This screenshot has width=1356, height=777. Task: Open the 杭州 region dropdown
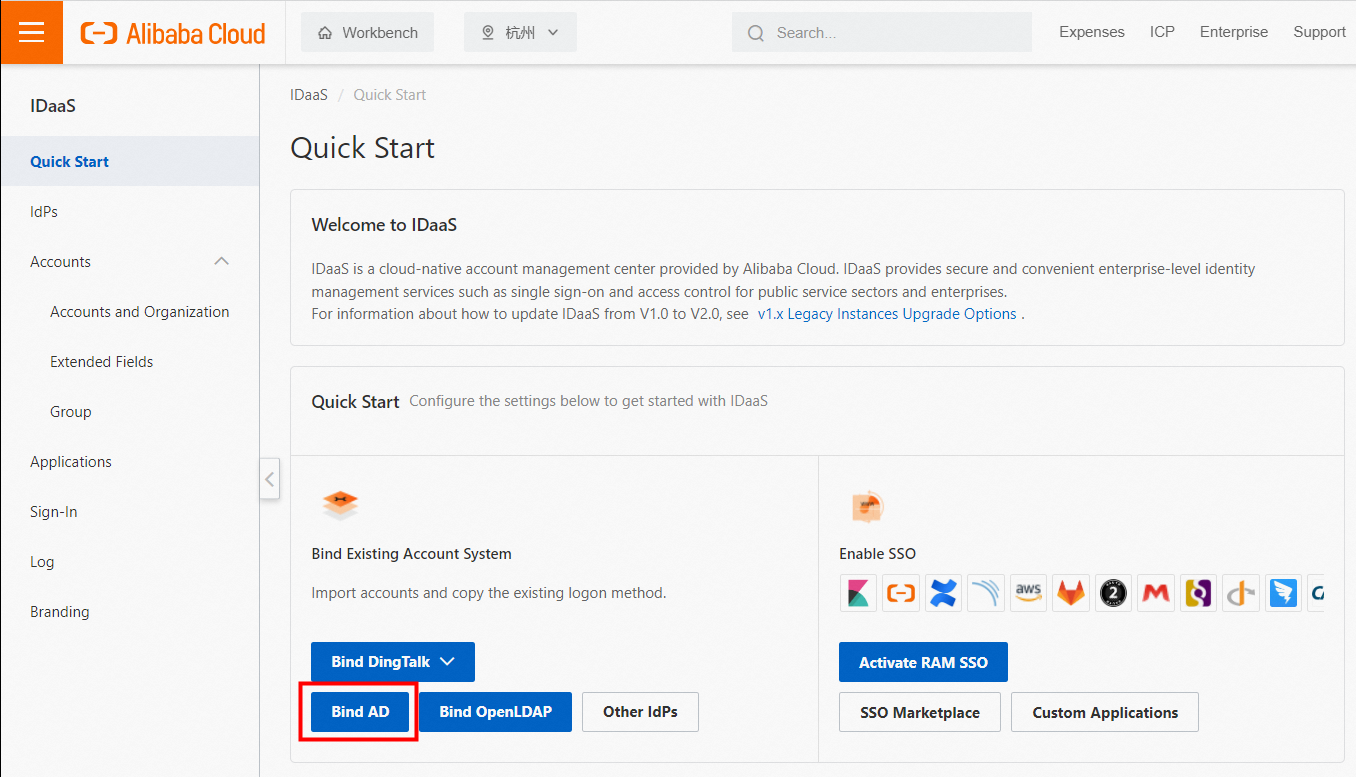point(520,31)
